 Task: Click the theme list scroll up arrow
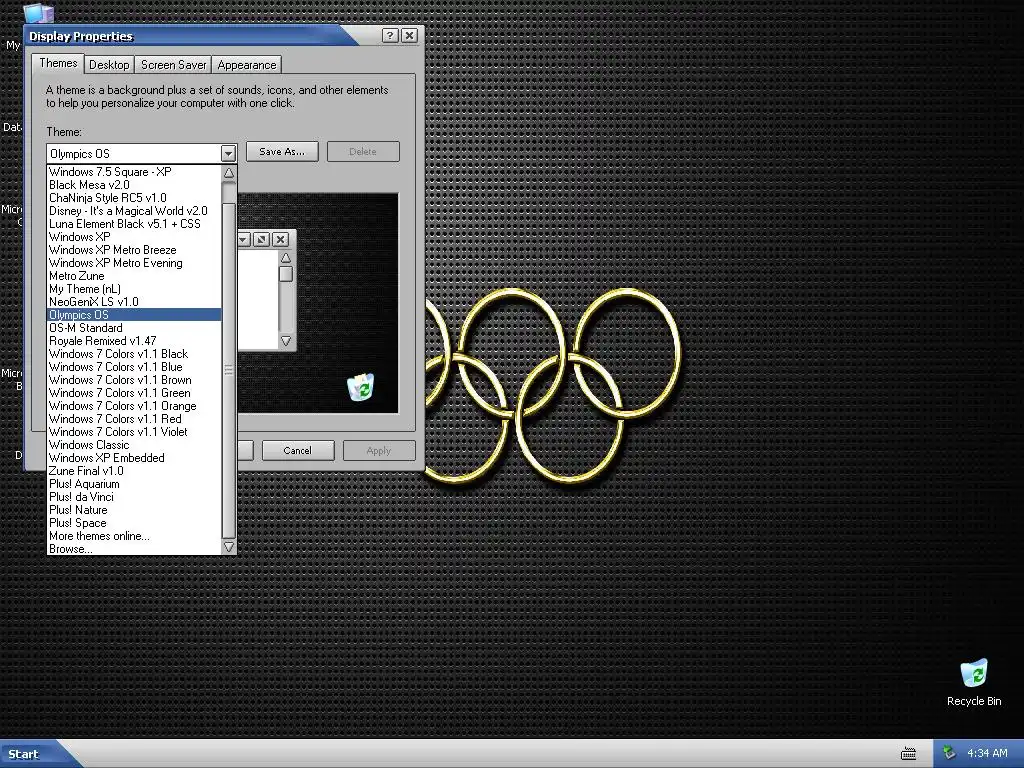click(x=229, y=173)
